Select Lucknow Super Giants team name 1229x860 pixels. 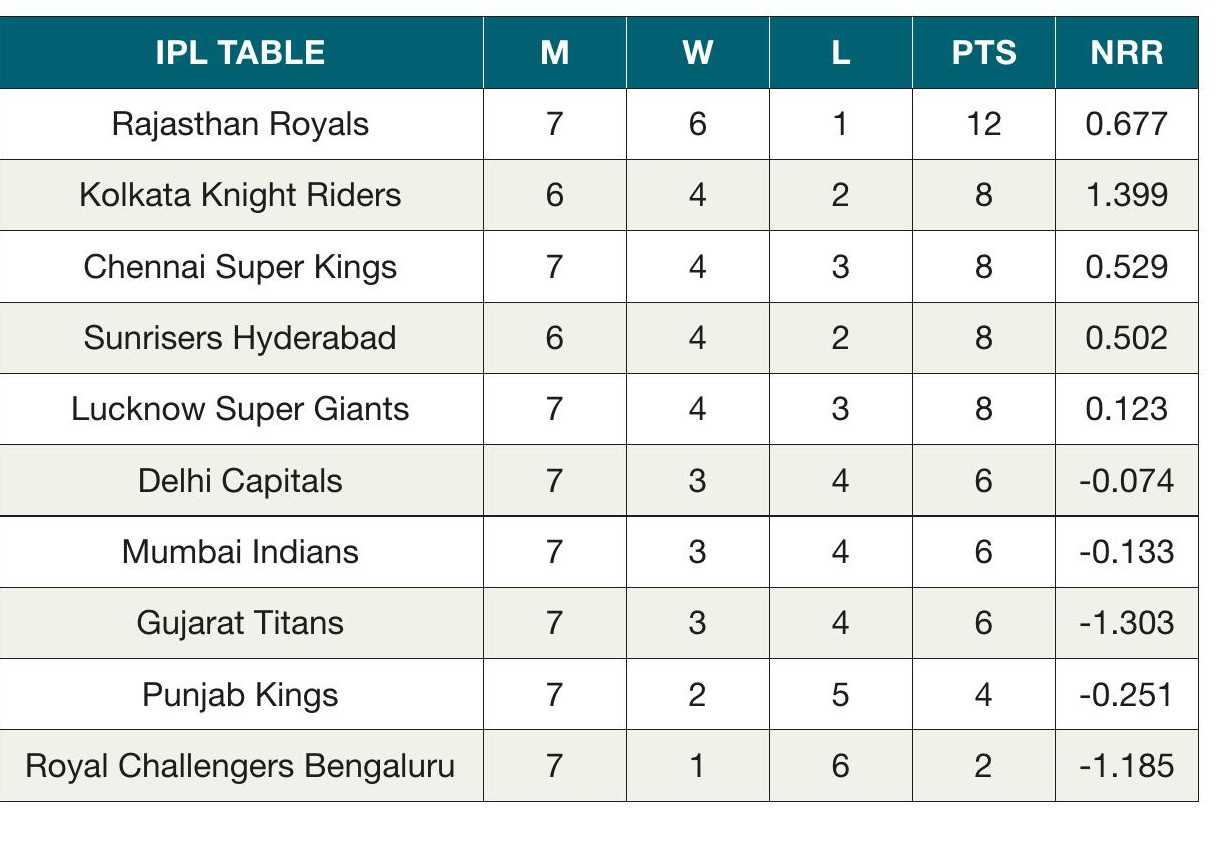(x=240, y=409)
